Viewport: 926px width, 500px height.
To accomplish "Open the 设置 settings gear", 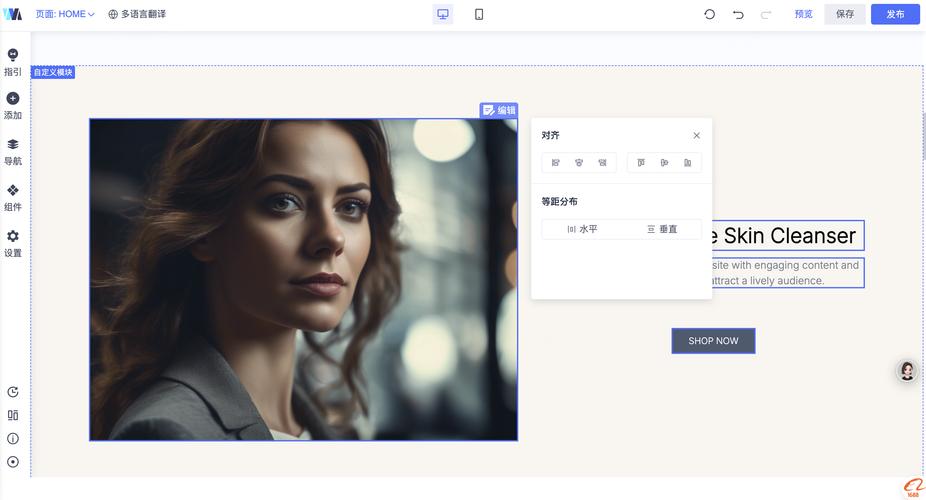I will coord(13,243).
